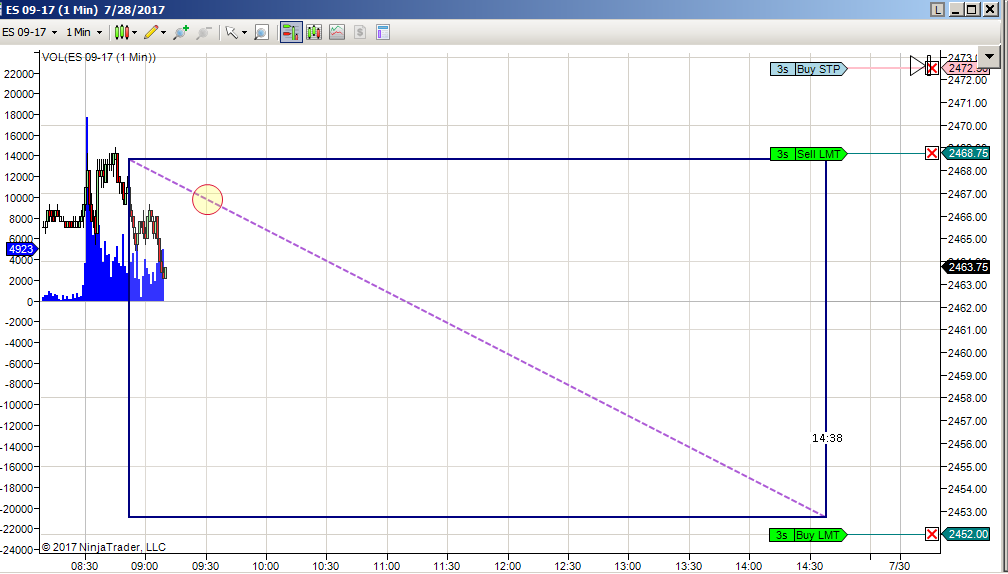Click the Sell LMT order label
Screen dimensions: 1008x574
pyautogui.click(x=820, y=154)
